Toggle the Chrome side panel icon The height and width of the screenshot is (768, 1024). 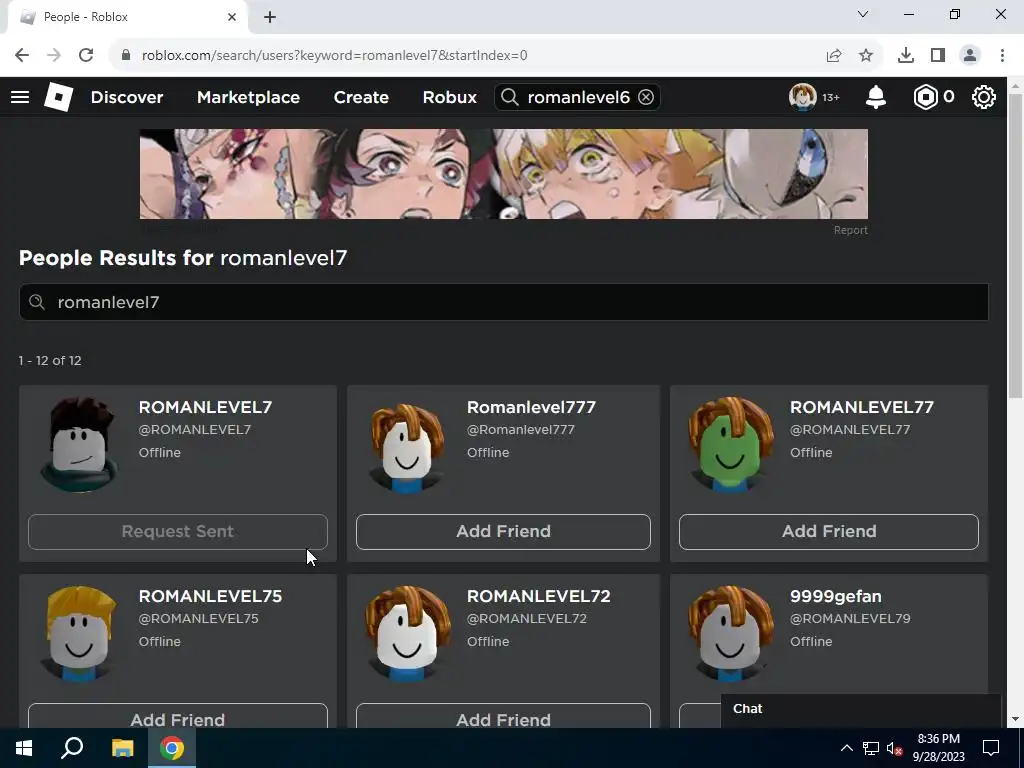[x=938, y=56]
